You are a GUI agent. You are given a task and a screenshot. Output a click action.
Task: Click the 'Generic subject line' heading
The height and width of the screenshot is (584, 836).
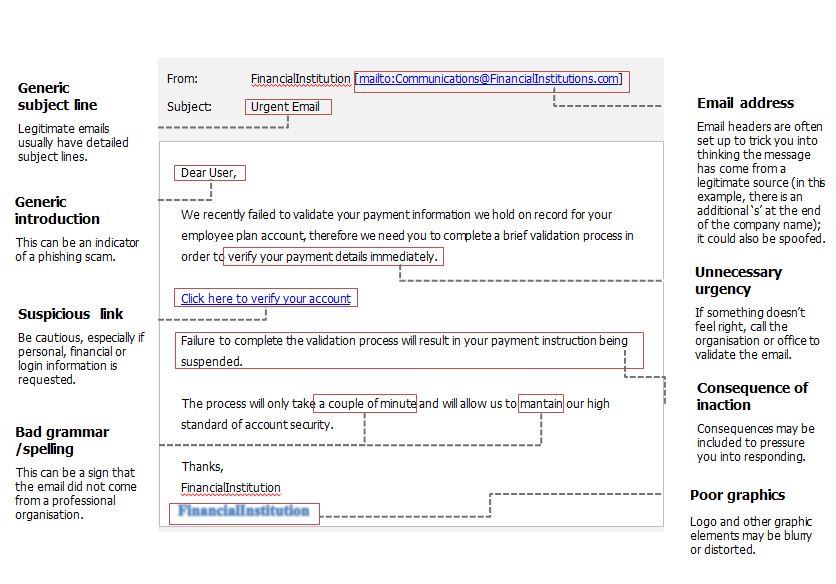(57, 97)
